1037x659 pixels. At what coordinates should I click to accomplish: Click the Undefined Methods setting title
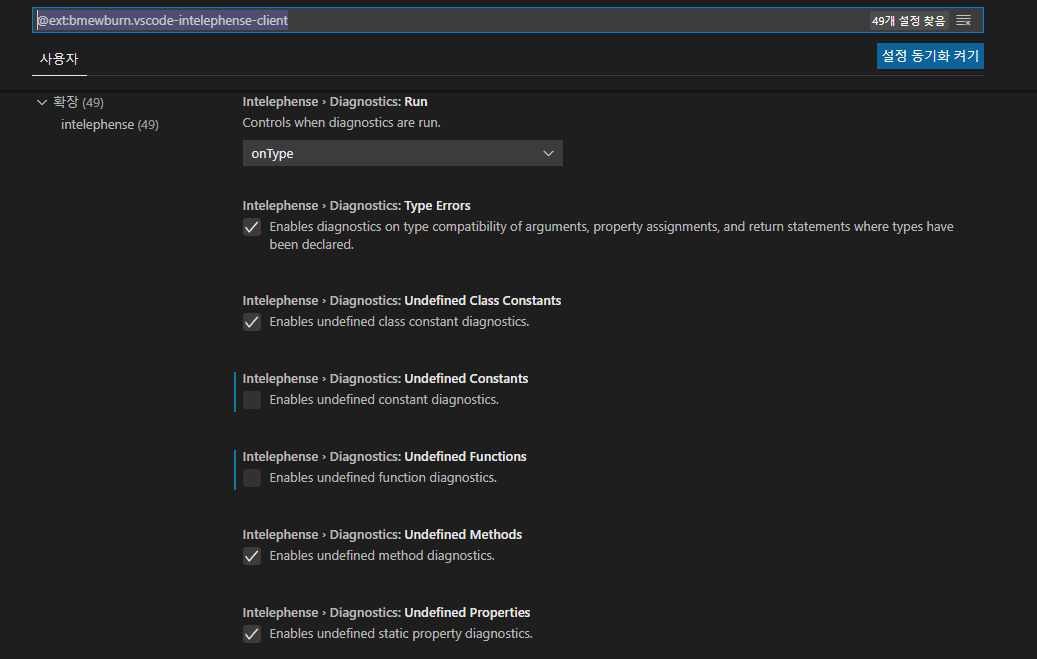[382, 535]
